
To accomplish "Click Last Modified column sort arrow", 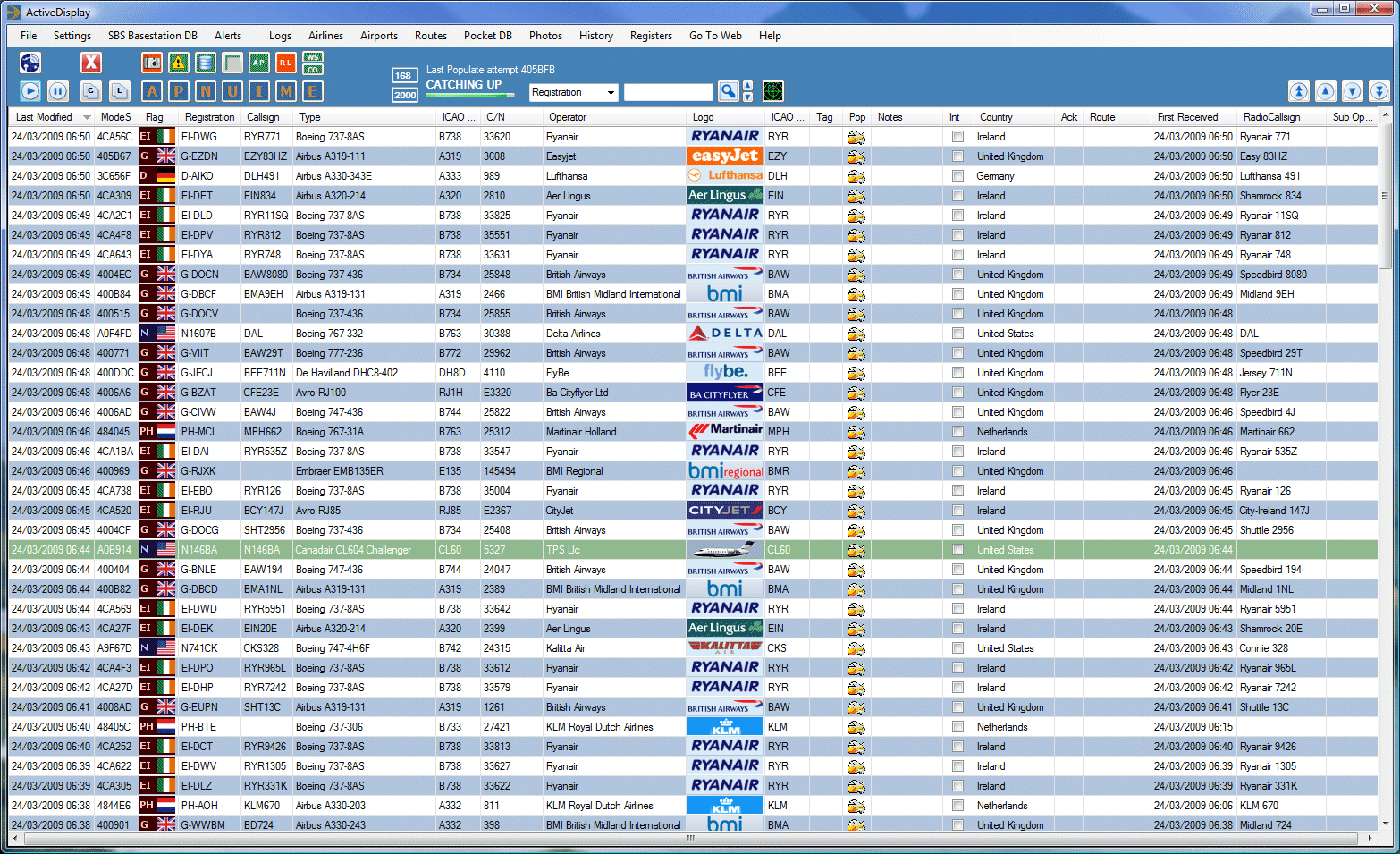I will point(87,117).
